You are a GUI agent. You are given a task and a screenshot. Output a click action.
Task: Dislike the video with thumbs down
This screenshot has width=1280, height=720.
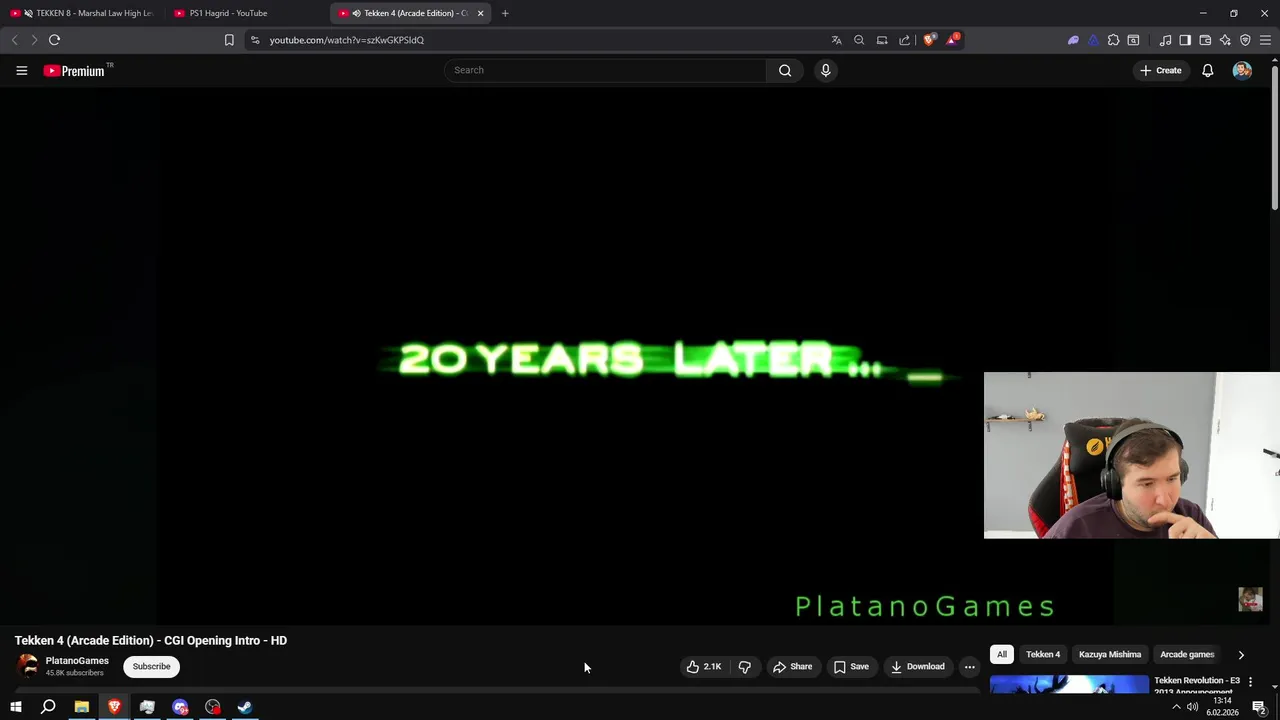[744, 666]
